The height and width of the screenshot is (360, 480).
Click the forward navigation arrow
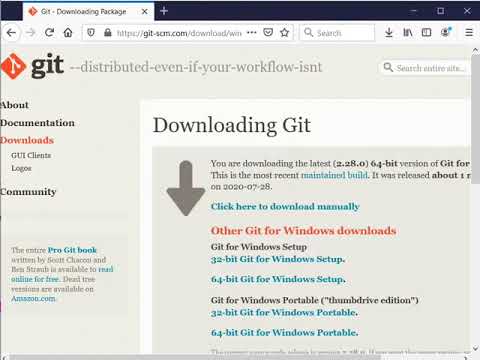click(x=31, y=33)
